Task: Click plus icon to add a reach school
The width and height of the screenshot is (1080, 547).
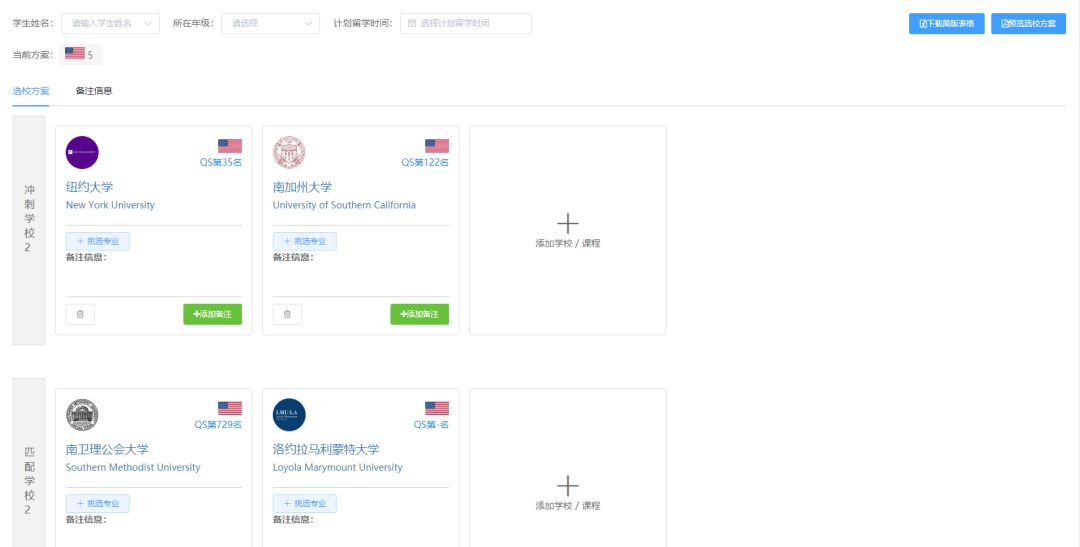Action: (x=567, y=223)
